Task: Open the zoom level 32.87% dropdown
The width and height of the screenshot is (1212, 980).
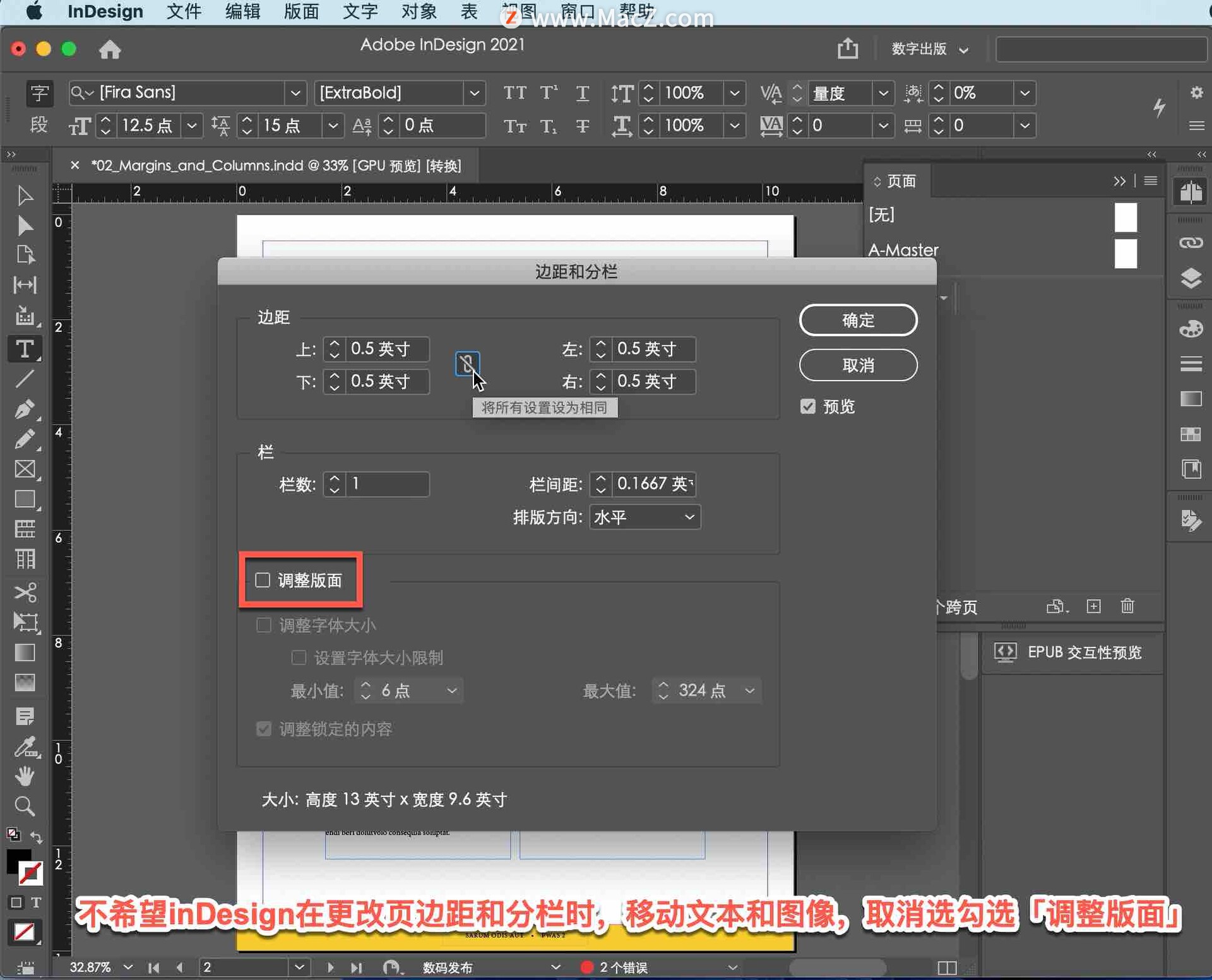Action: 128,967
